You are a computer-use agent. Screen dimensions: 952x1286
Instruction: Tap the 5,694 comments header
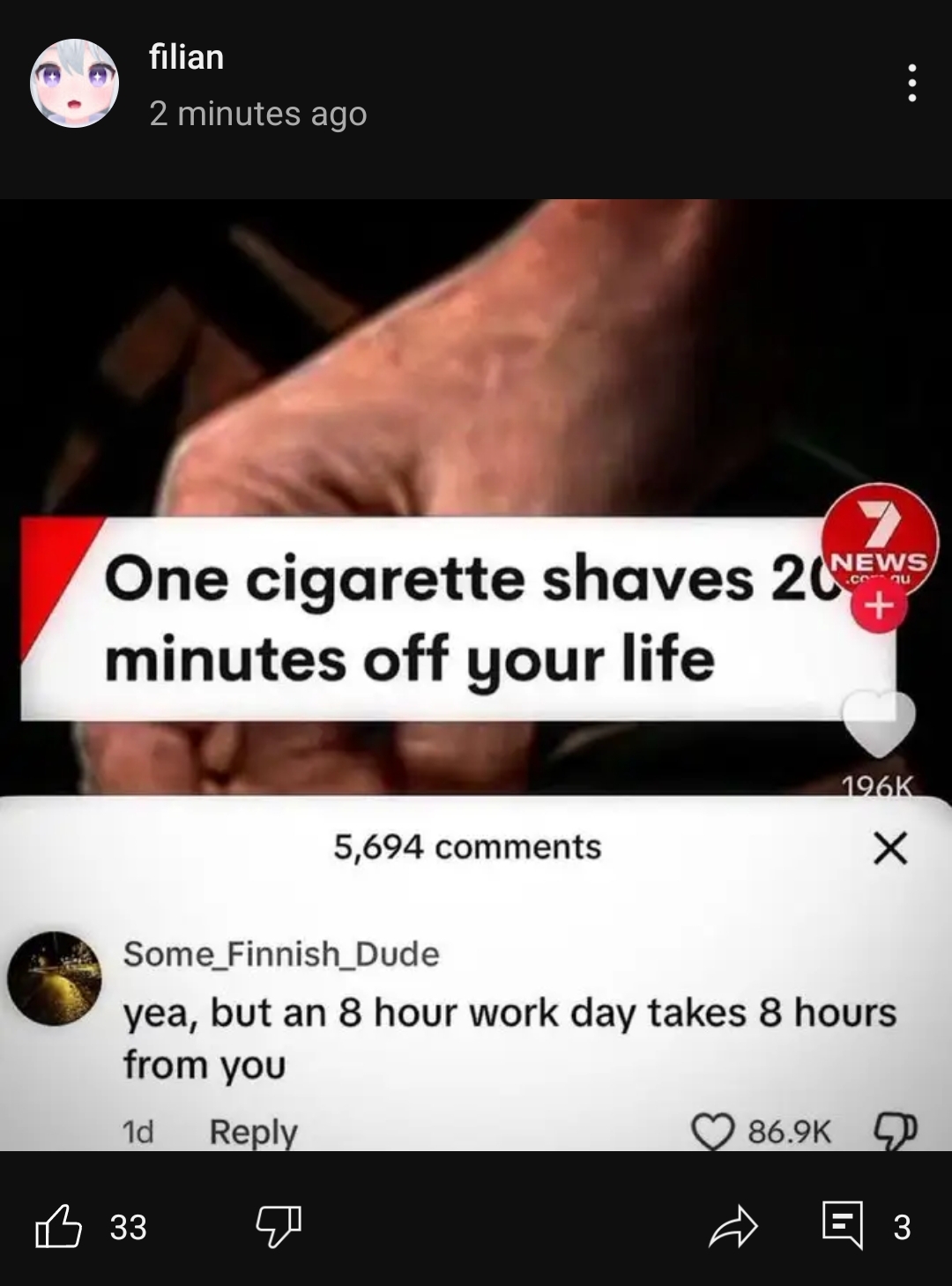click(x=467, y=847)
